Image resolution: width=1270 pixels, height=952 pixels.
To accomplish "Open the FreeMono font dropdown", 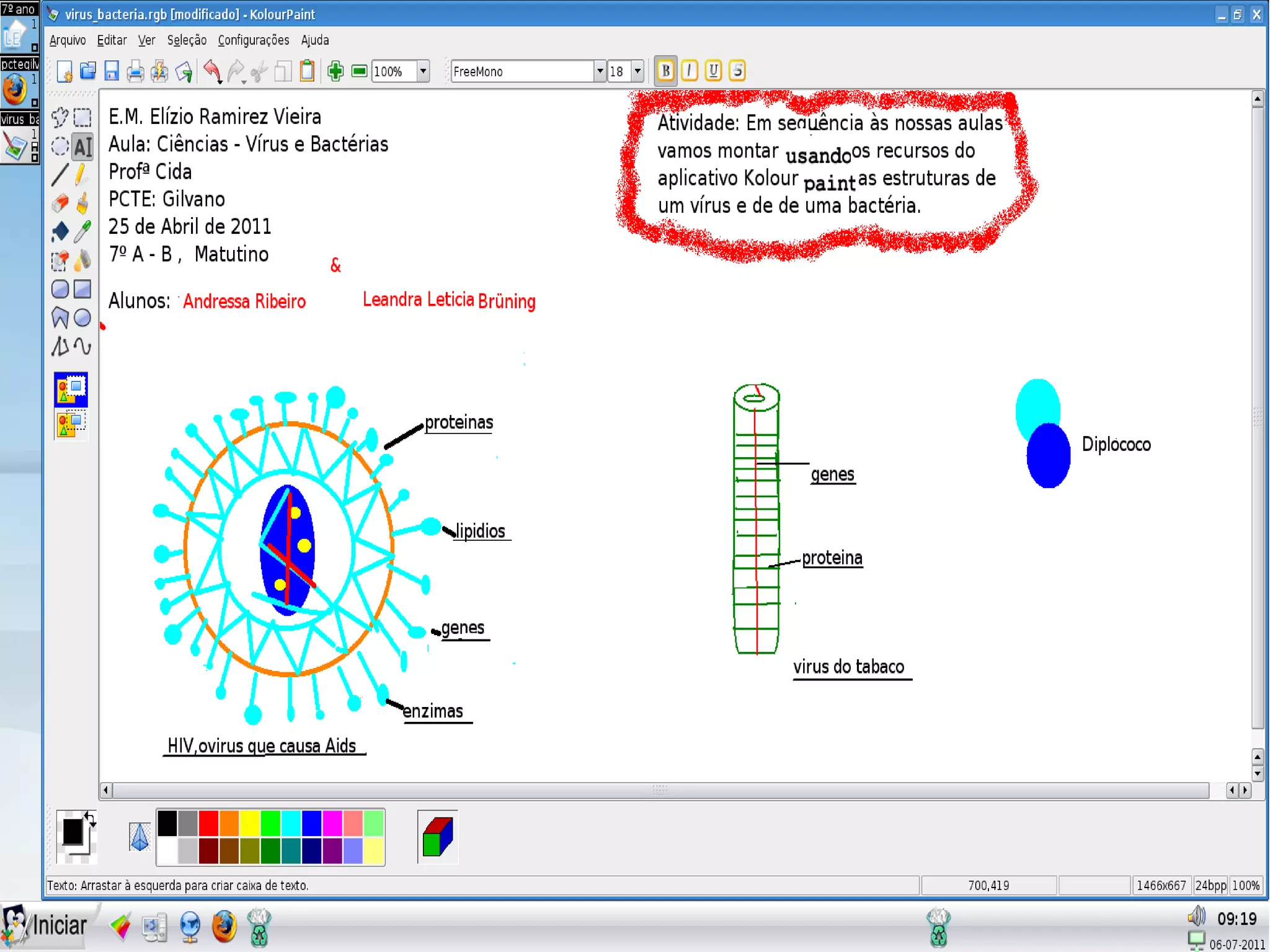I will (599, 71).
